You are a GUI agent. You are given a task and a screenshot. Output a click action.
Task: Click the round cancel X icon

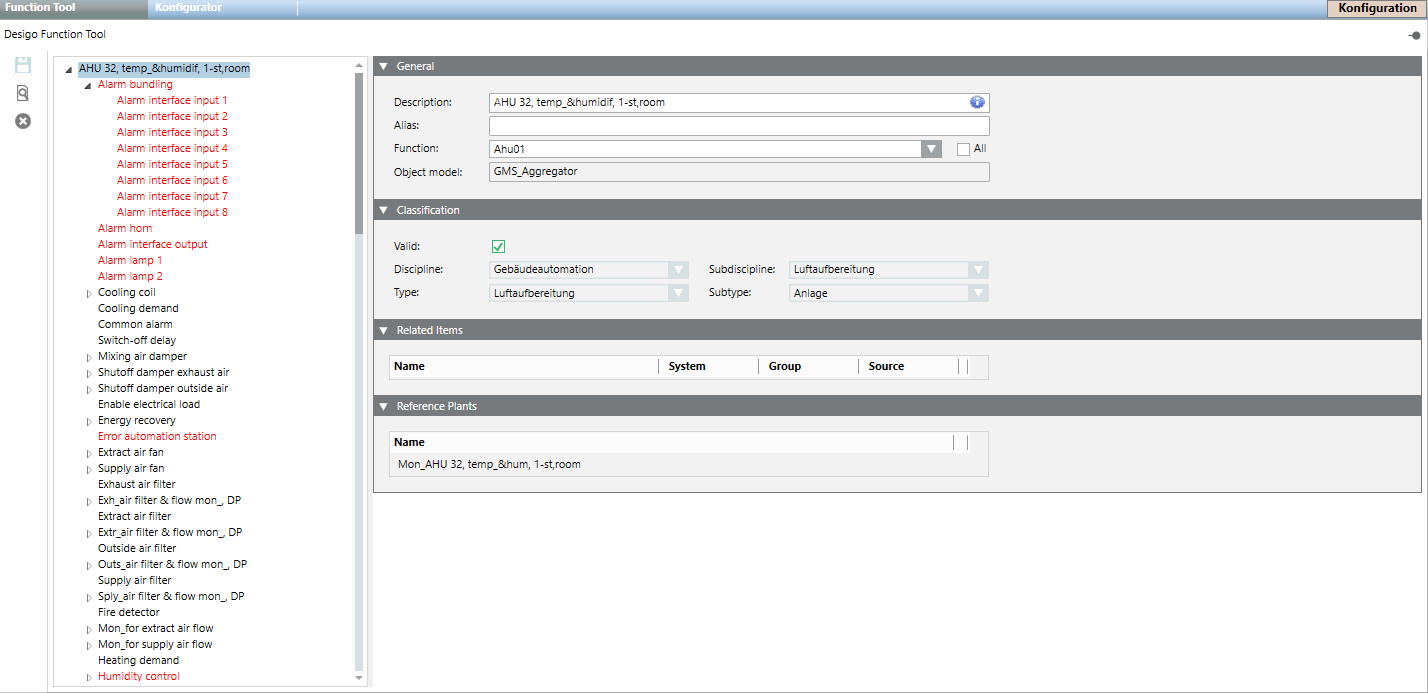pos(22,121)
